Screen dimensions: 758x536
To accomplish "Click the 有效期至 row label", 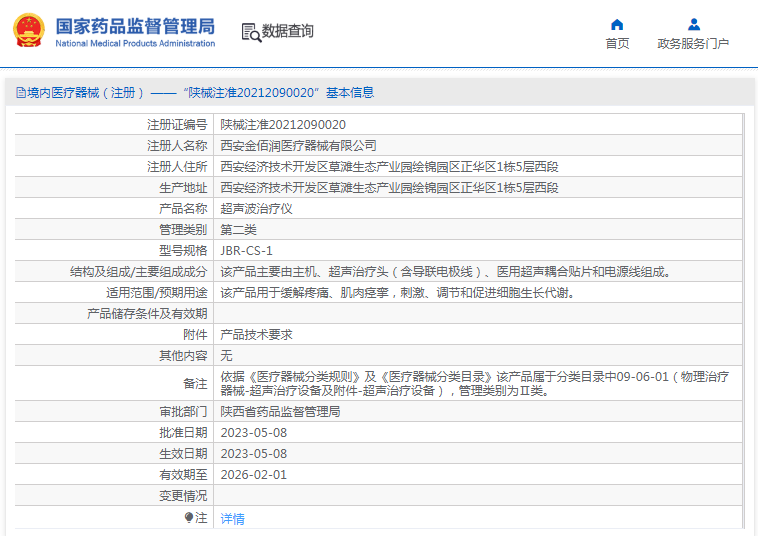I will pyautogui.click(x=183, y=475).
